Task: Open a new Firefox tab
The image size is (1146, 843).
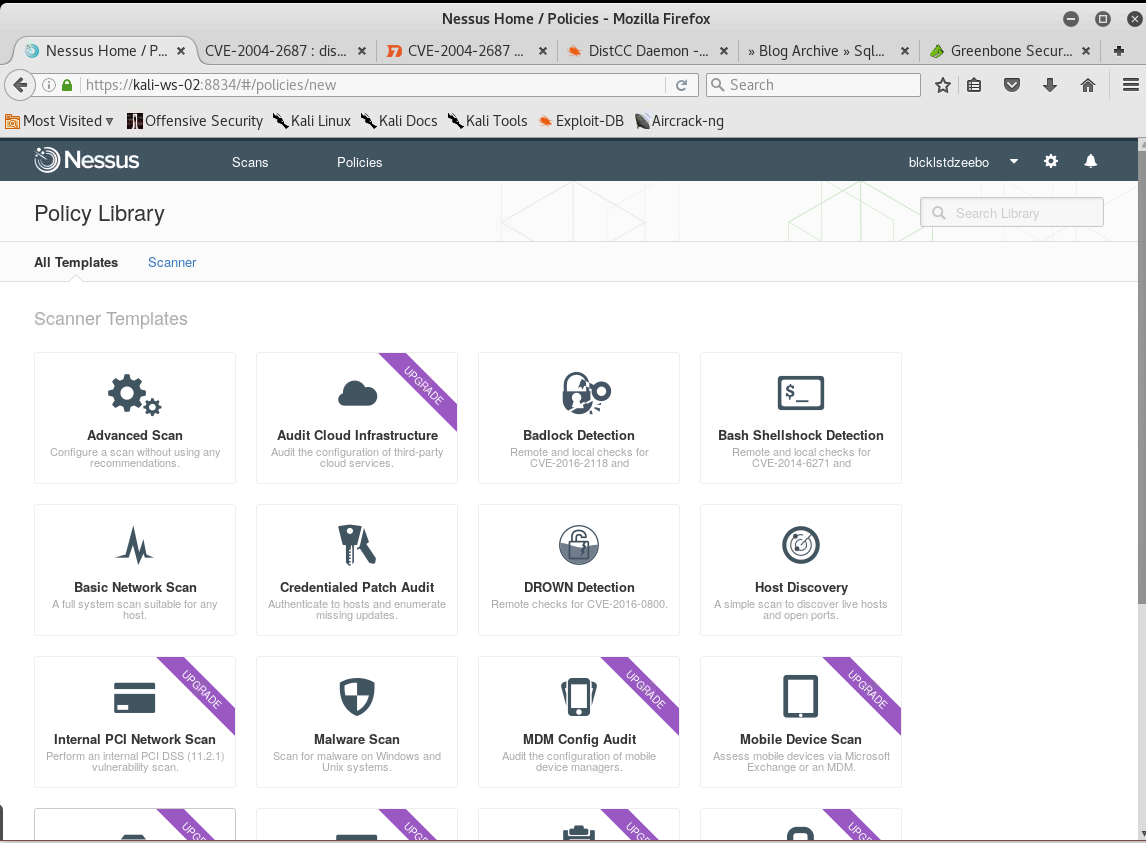Action: (x=1119, y=50)
